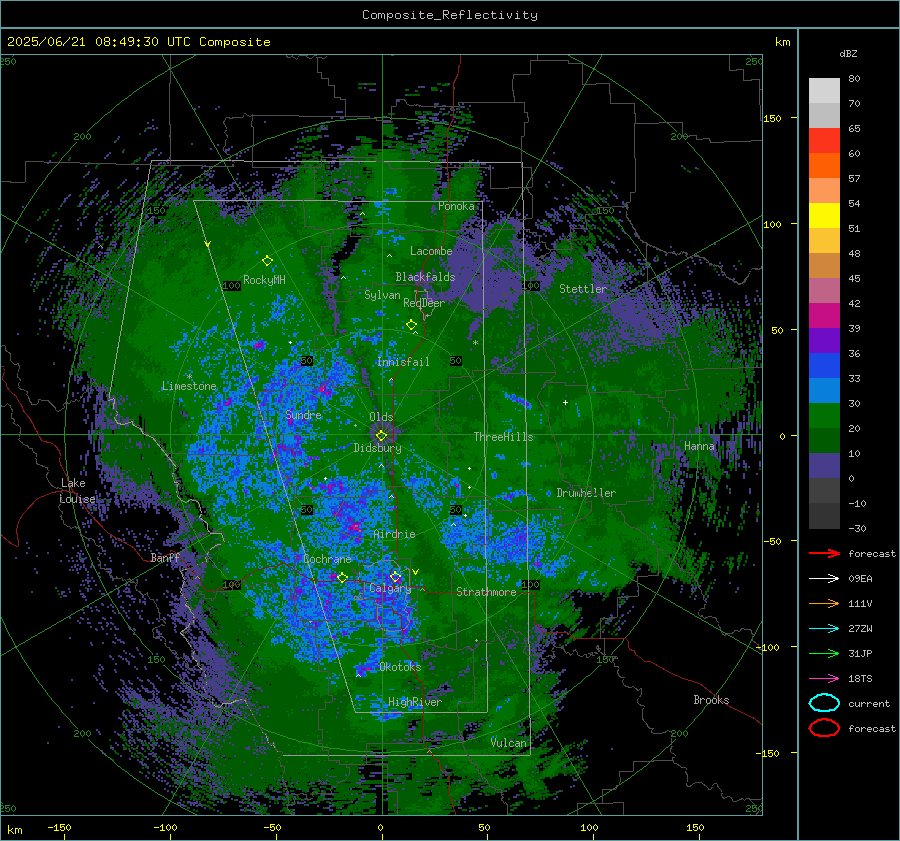Click yellow diamond marker above RockyMH
The image size is (900, 841).
267,261
